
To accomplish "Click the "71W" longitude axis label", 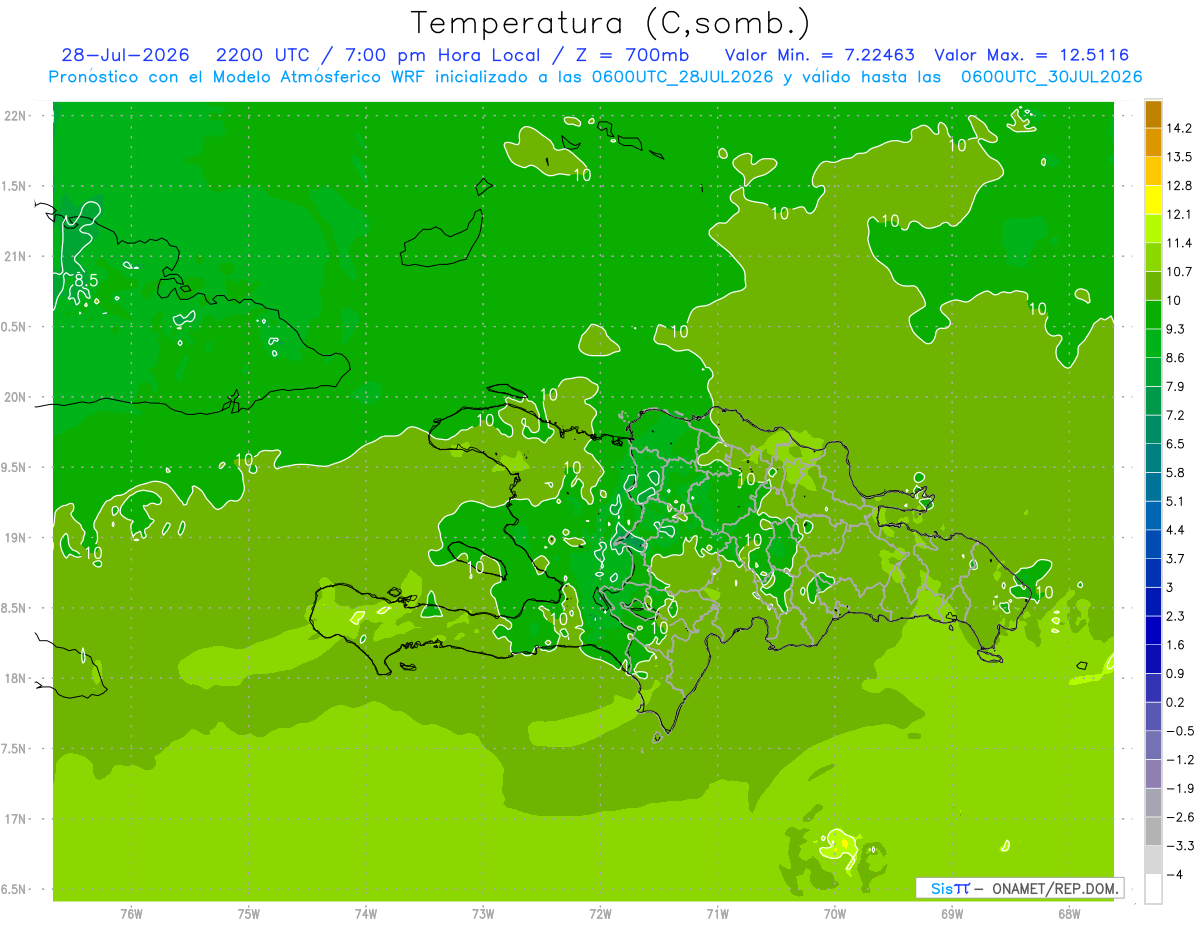I will (717, 913).
